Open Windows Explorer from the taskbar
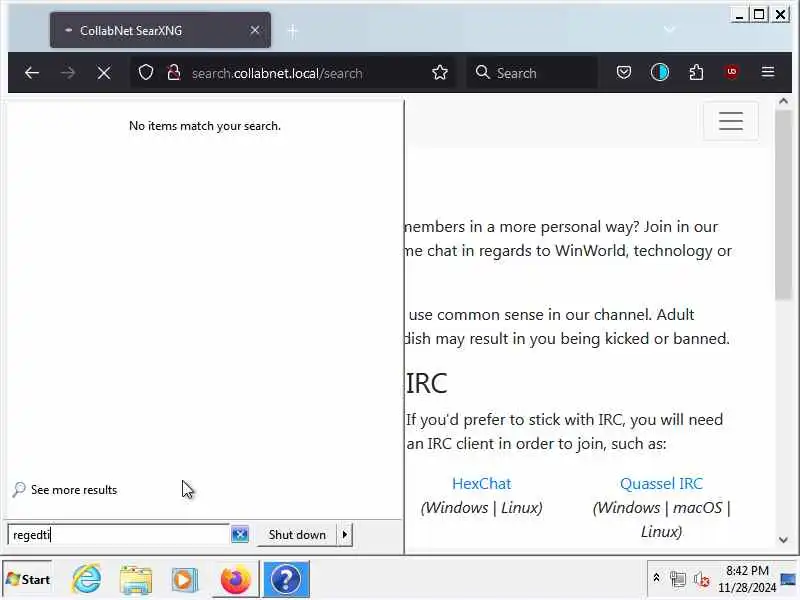This screenshot has width=800, height=600. tap(136, 579)
